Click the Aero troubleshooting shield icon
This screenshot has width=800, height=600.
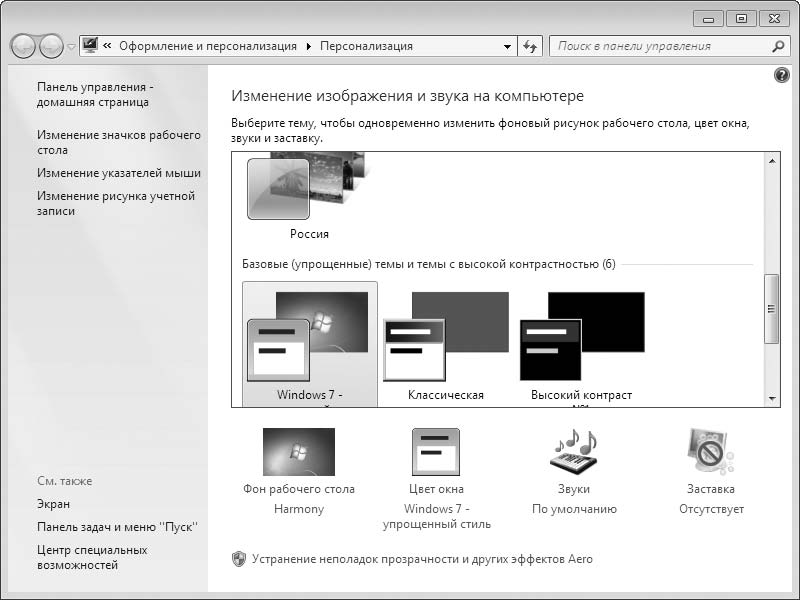coord(238,559)
